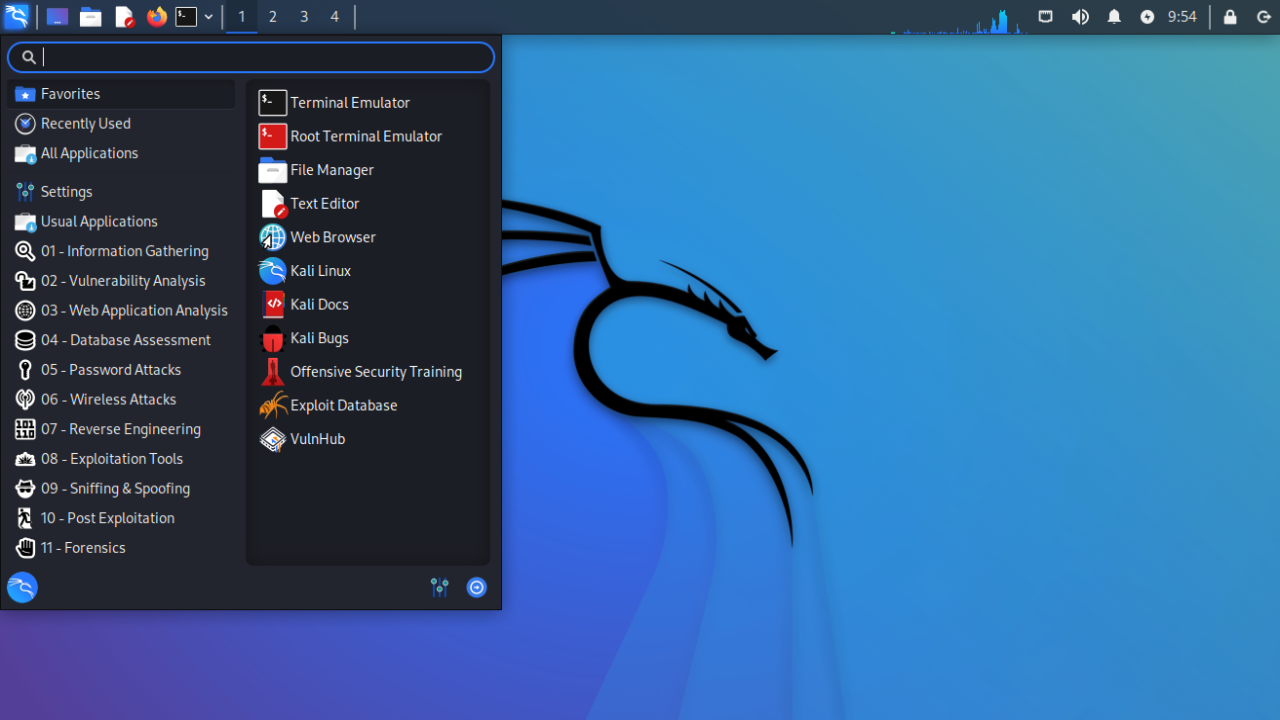The image size is (1280, 720).
Task: Switch to workspace 4
Action: [334, 16]
